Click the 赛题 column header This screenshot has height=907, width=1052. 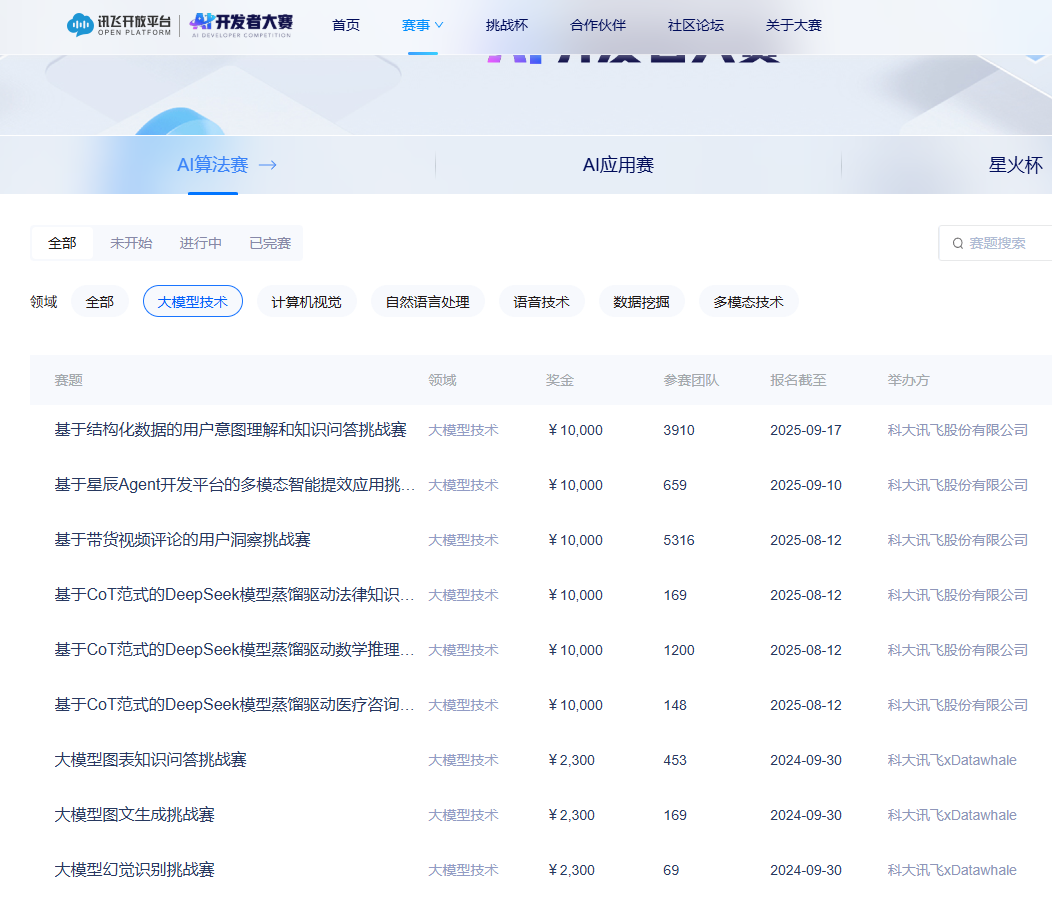pos(68,380)
